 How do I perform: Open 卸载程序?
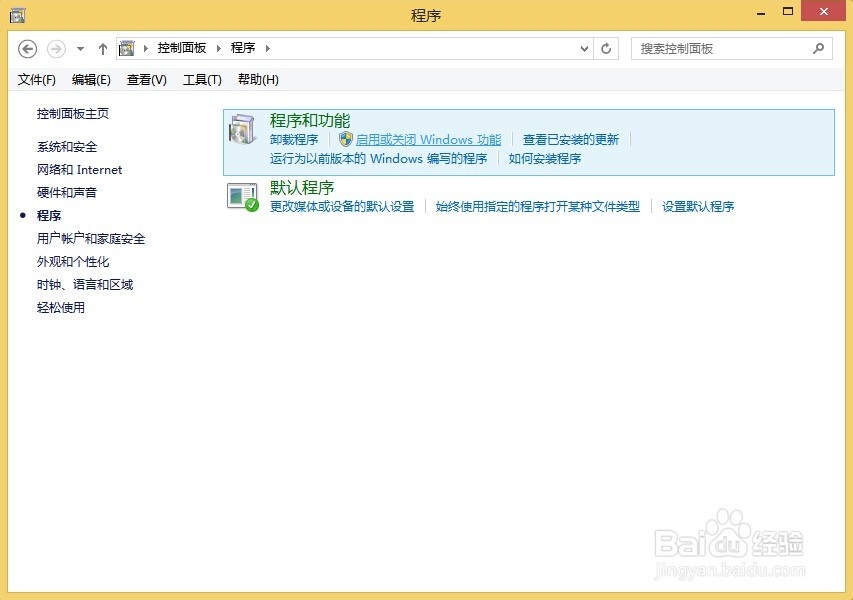[x=294, y=139]
